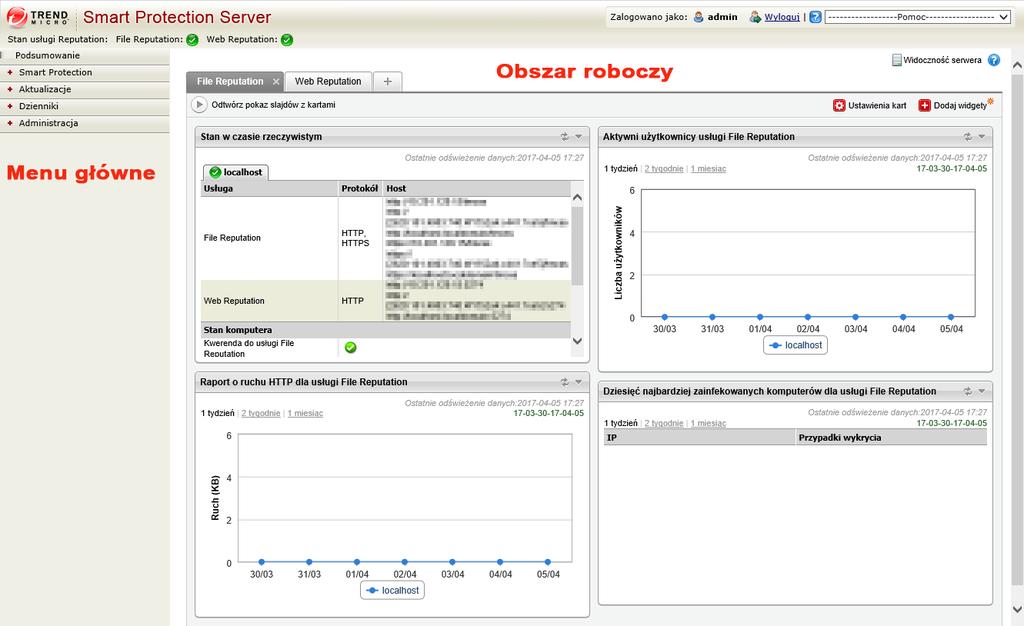
Task: Click the File Reputation service row
Action: point(385,238)
